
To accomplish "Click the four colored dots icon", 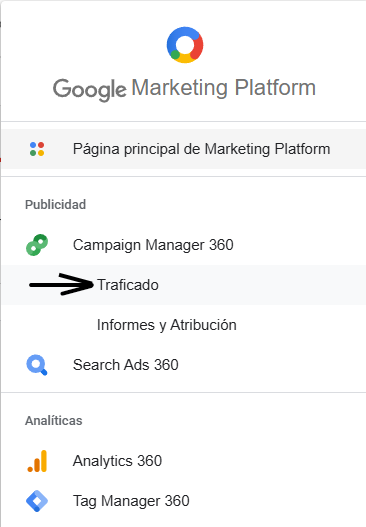I will pos(37,149).
